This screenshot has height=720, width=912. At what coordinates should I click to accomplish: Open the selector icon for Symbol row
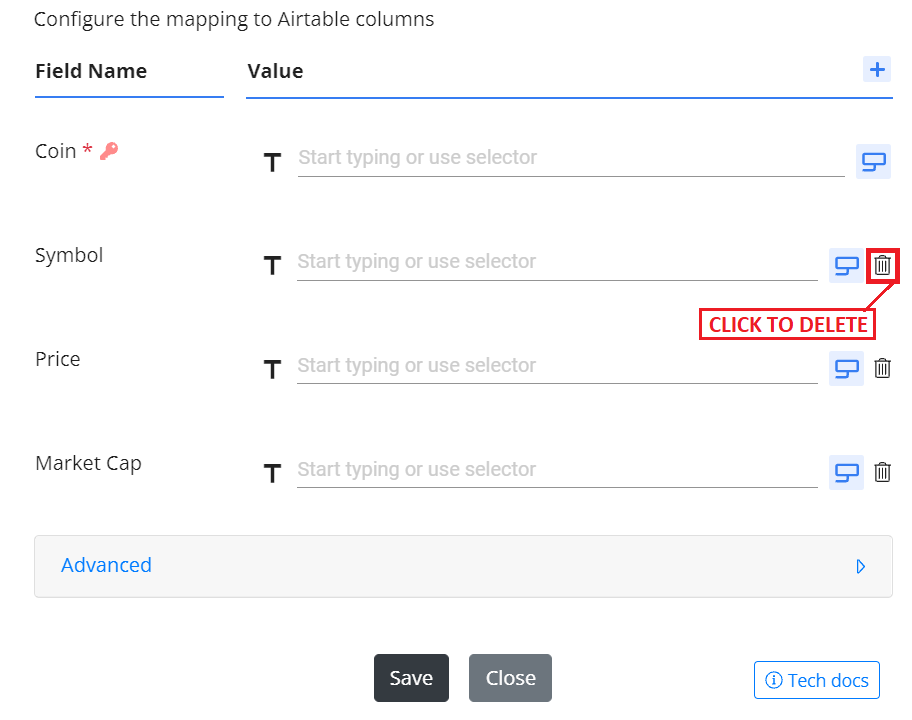846,266
